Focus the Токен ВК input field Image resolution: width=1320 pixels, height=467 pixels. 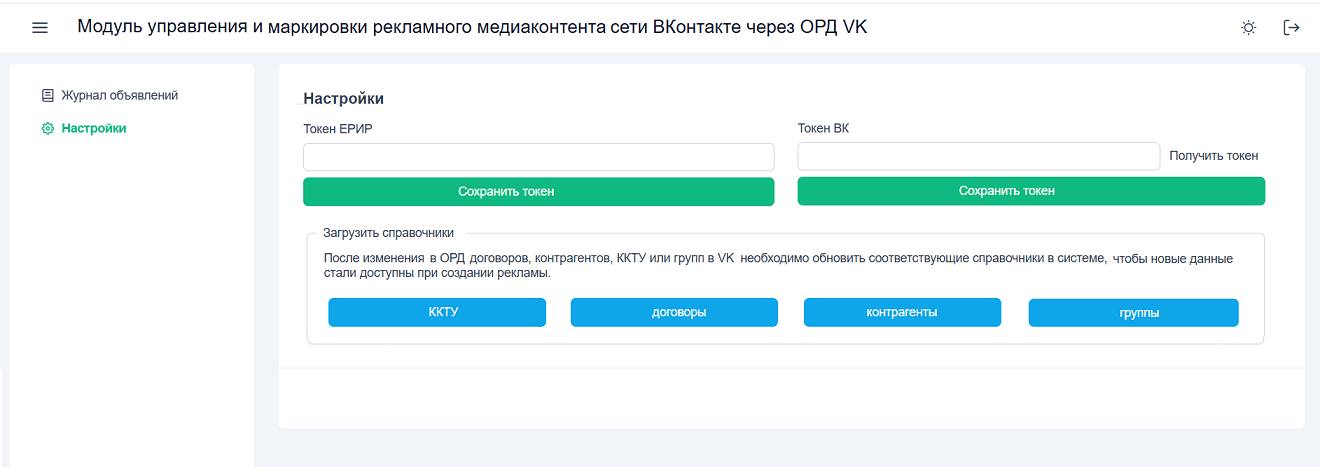(978, 157)
